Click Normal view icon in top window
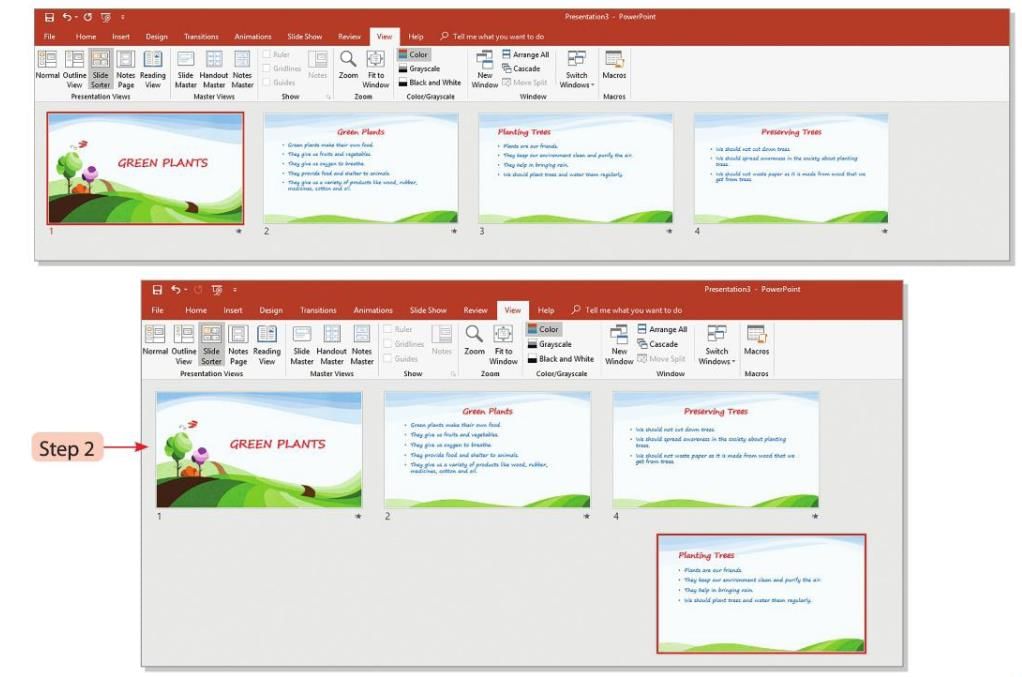Screen dimensions: 1022x677 [x=47, y=67]
